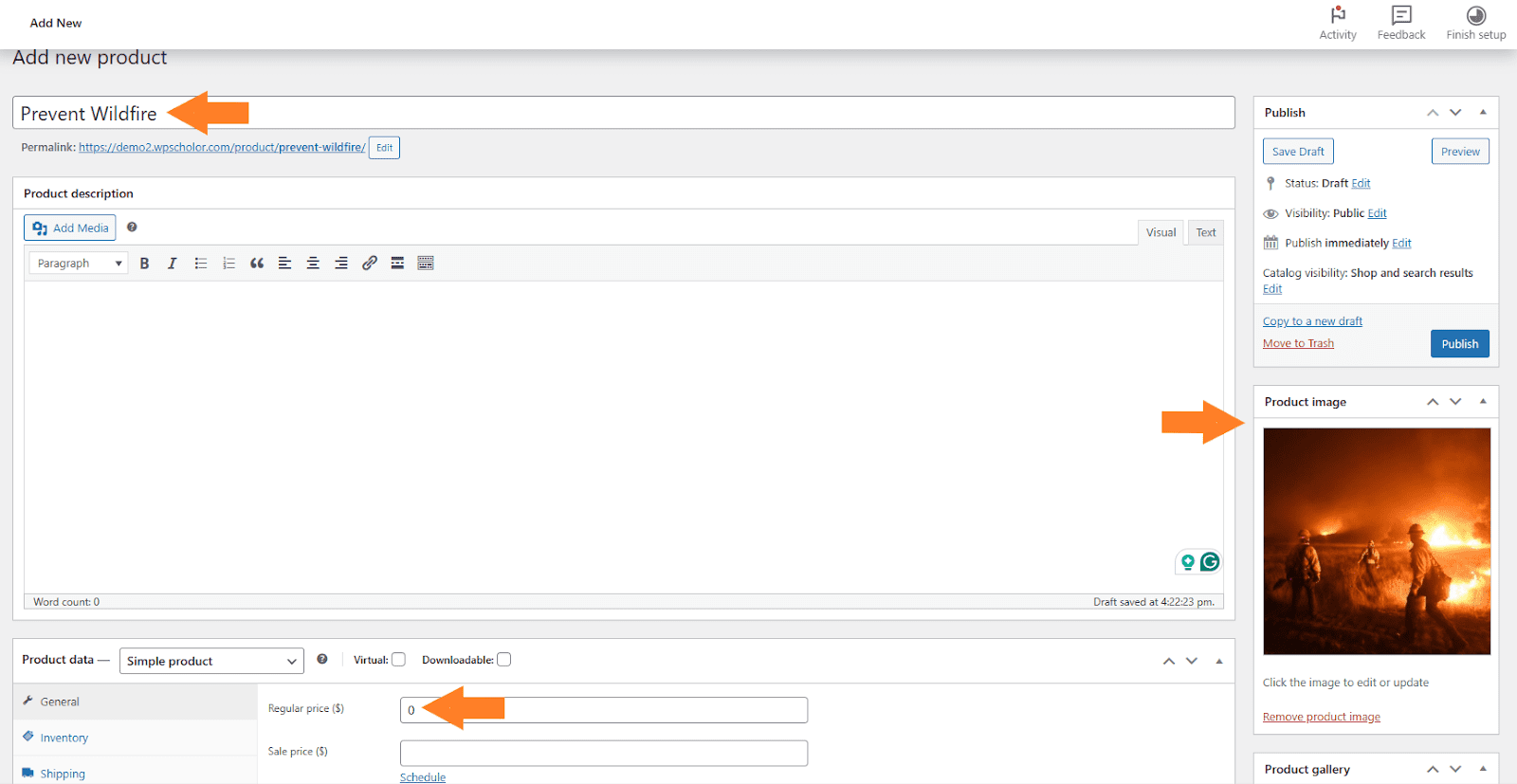Open help icon beside Add Media
The height and width of the screenshot is (784, 1517).
[x=132, y=227]
